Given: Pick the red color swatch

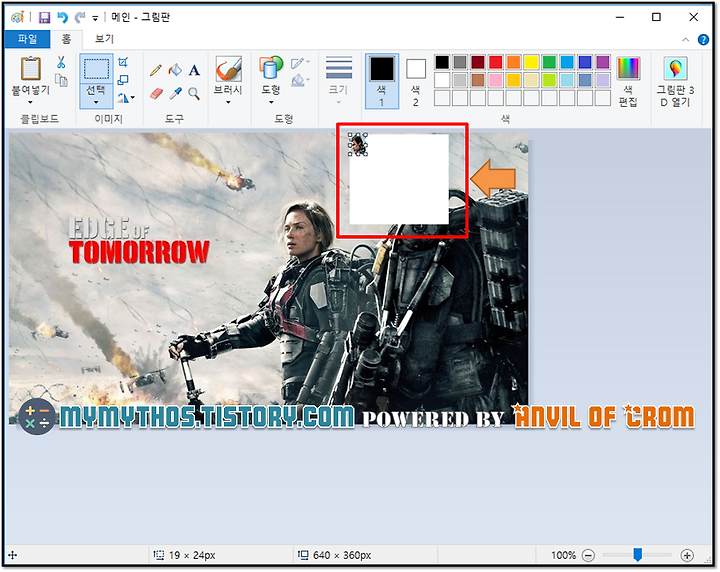Looking at the screenshot, I should point(496,62).
